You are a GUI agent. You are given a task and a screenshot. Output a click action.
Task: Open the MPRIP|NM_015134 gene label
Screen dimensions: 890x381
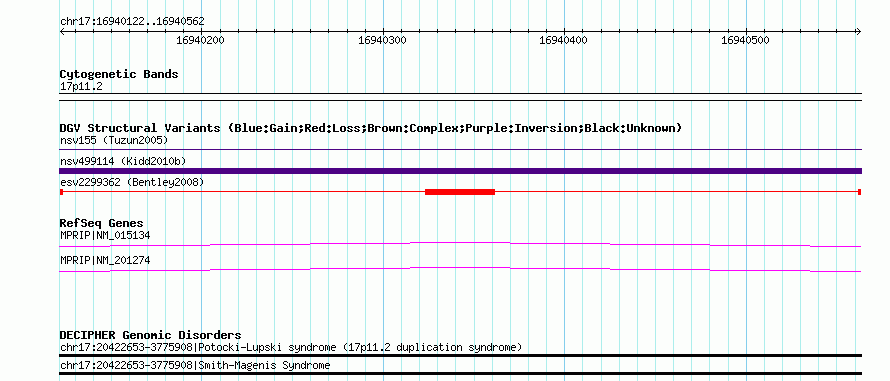click(x=105, y=235)
